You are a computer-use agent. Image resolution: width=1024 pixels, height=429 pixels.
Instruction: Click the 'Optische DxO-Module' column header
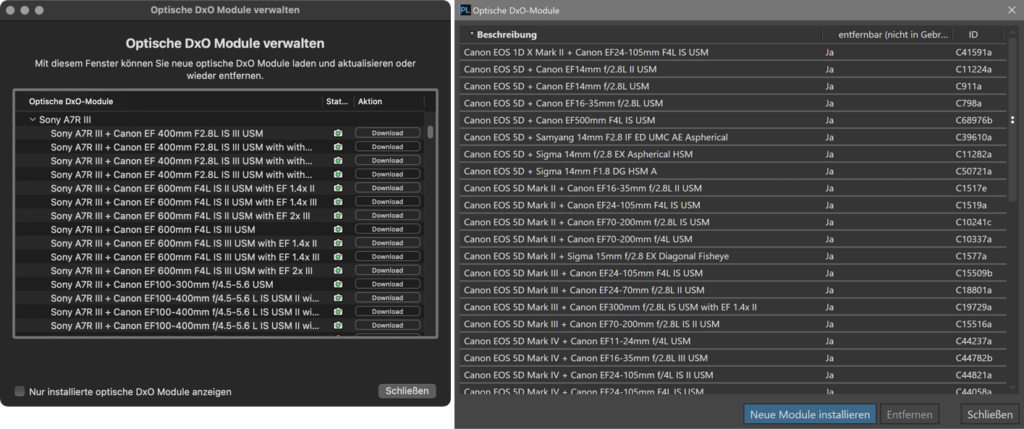71,101
